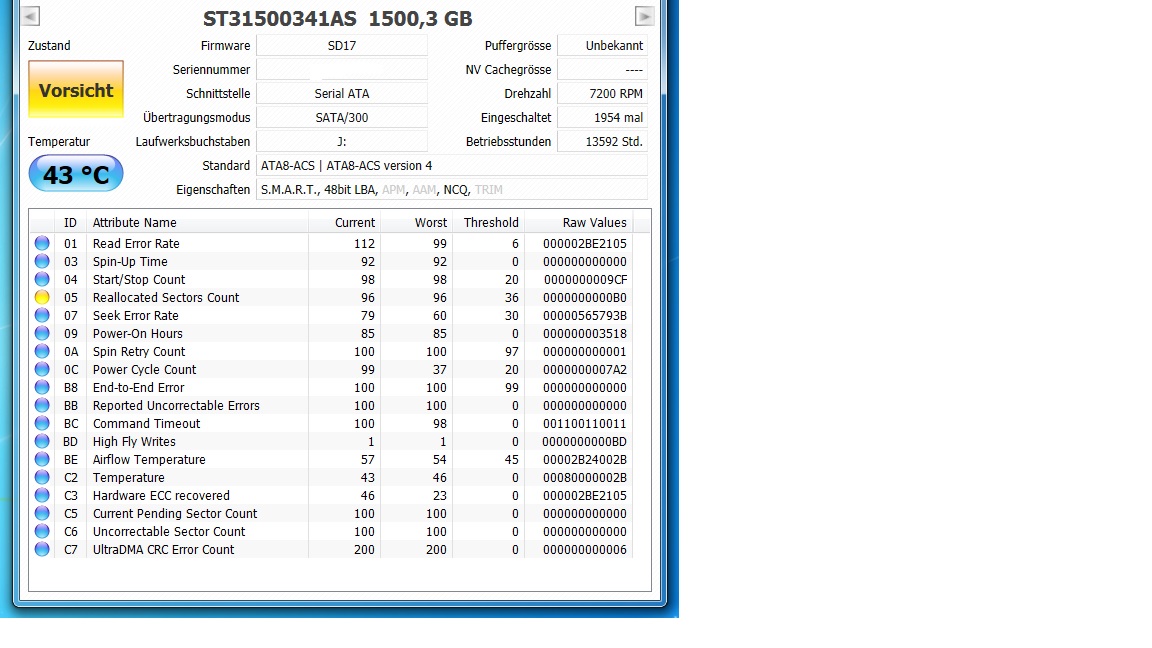
Task: Click the Worst column header
Action: click(x=416, y=222)
